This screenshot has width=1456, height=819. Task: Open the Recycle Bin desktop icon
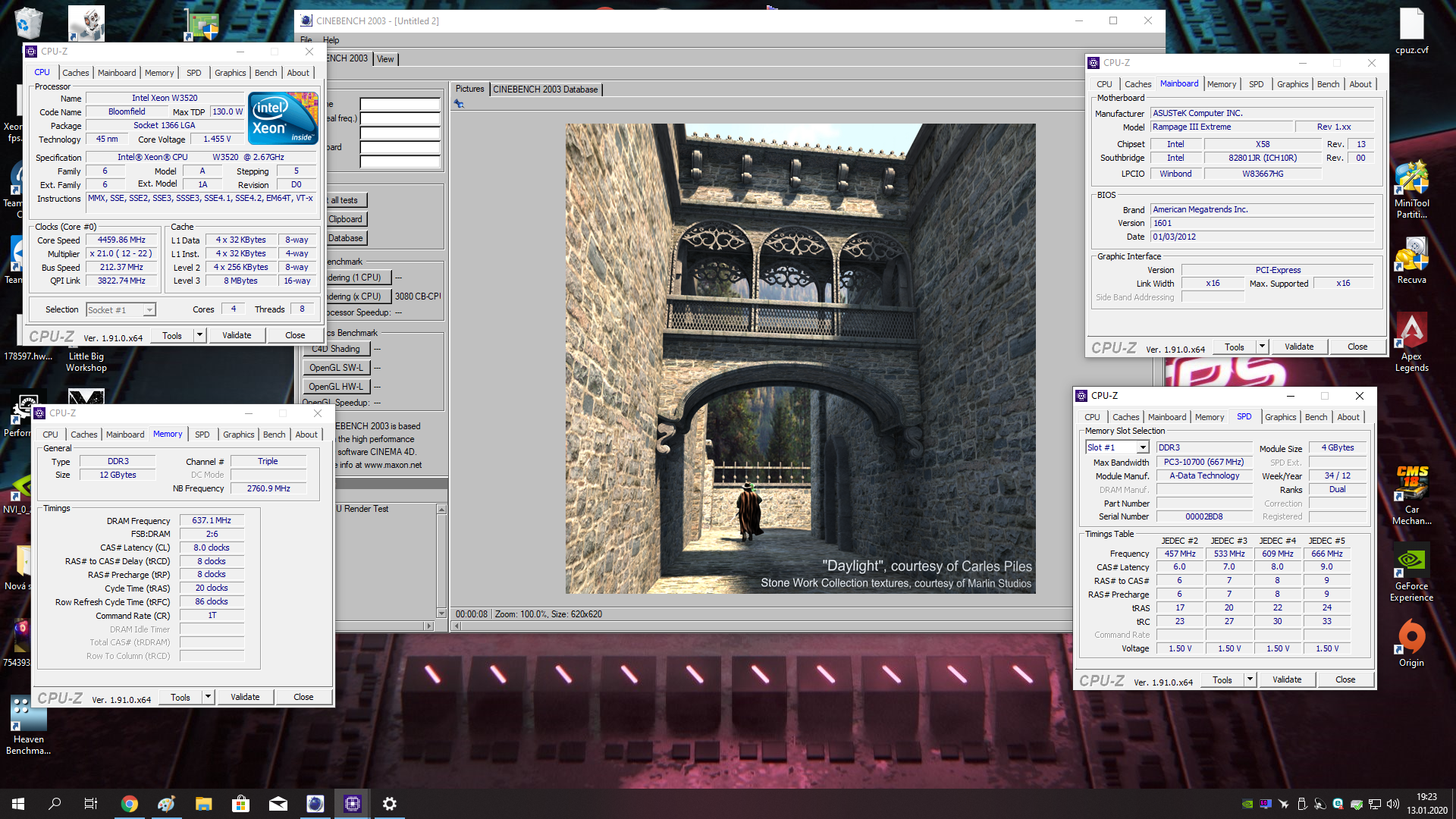(x=28, y=23)
